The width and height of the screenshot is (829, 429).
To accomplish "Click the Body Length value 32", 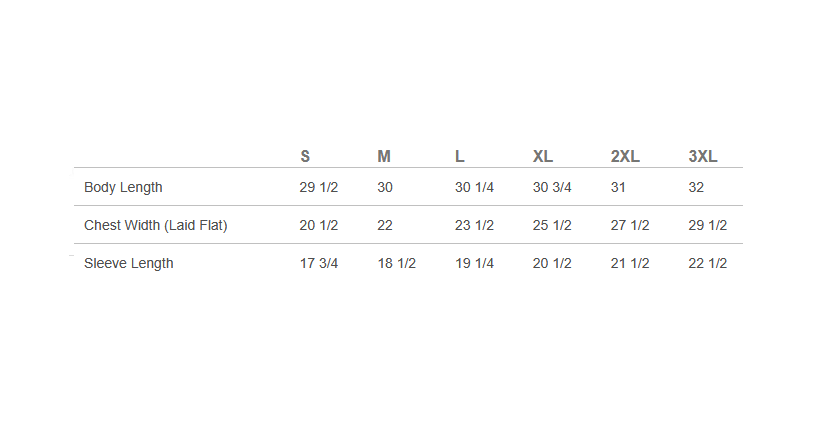I will pos(697,187).
